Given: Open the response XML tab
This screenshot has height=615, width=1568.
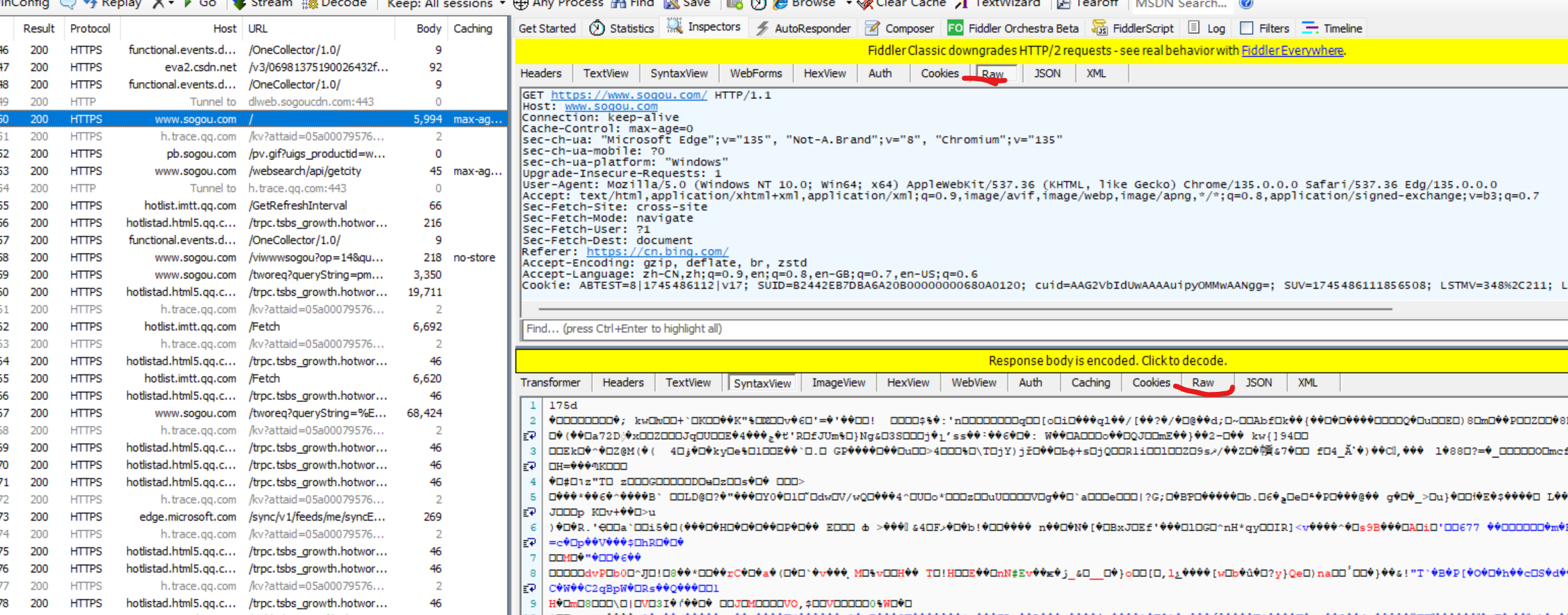Looking at the screenshot, I should [1307, 382].
